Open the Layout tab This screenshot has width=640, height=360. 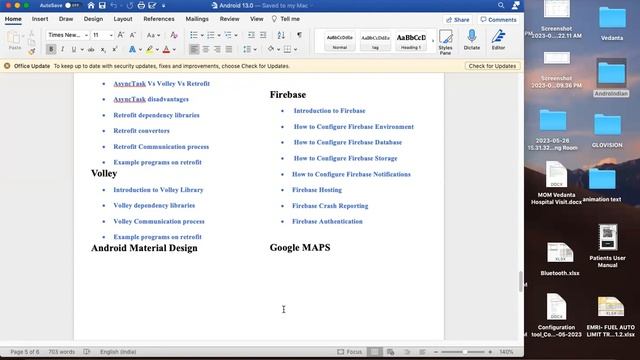point(123,19)
